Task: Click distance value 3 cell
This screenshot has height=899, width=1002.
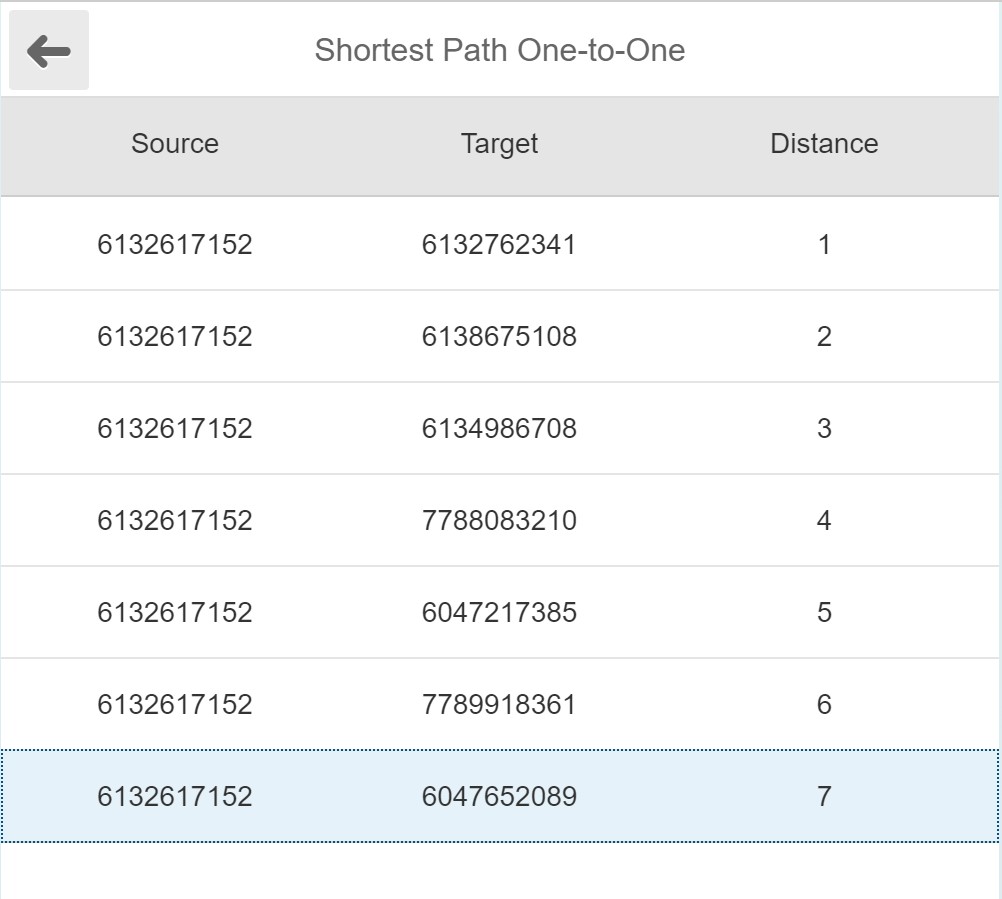Action: (824, 429)
